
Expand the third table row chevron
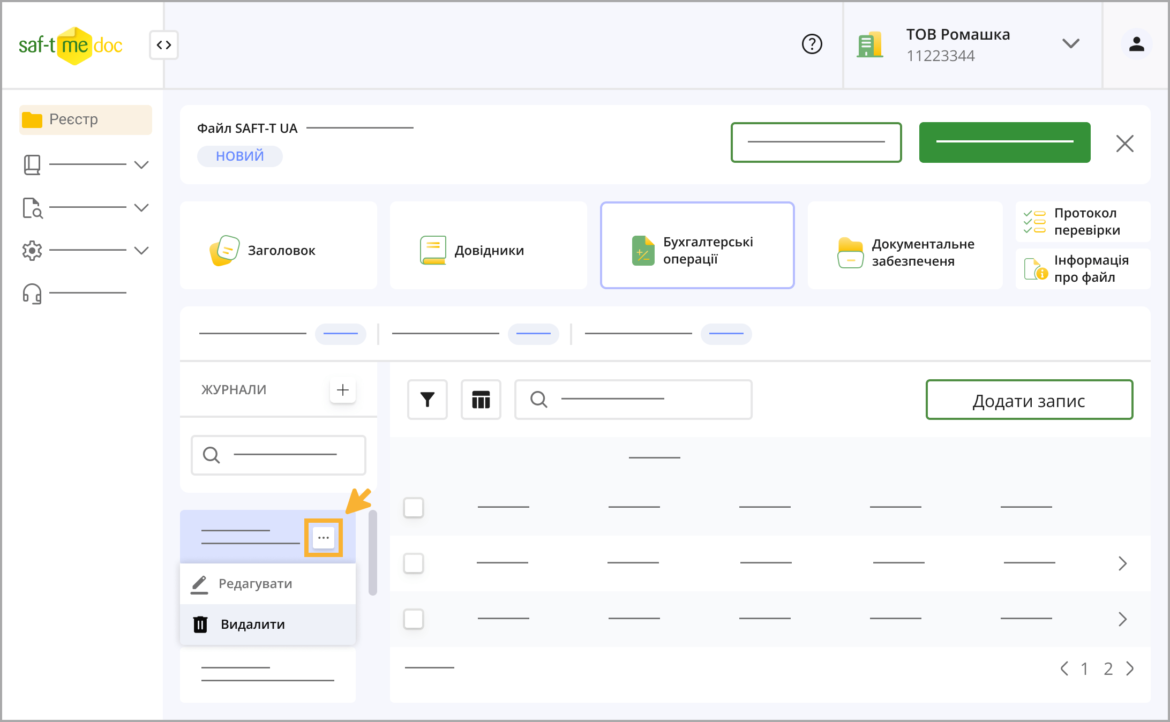[1122, 619]
